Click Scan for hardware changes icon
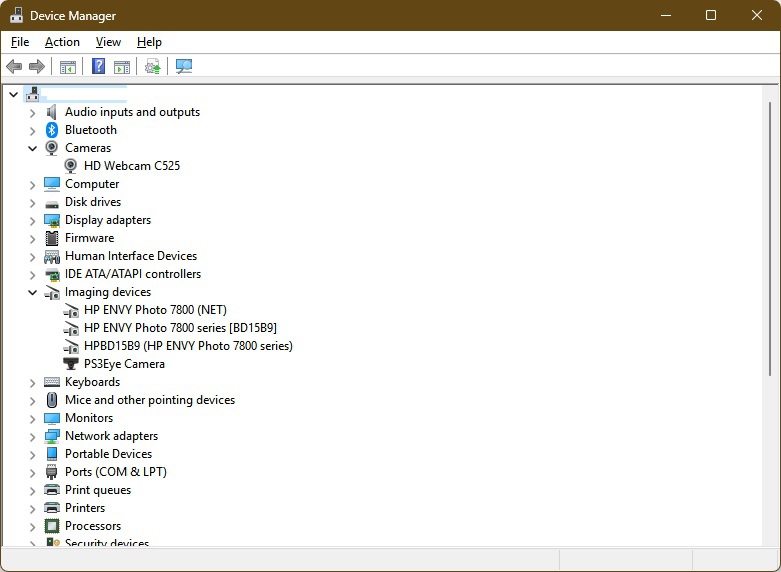The image size is (781, 572). [184, 67]
